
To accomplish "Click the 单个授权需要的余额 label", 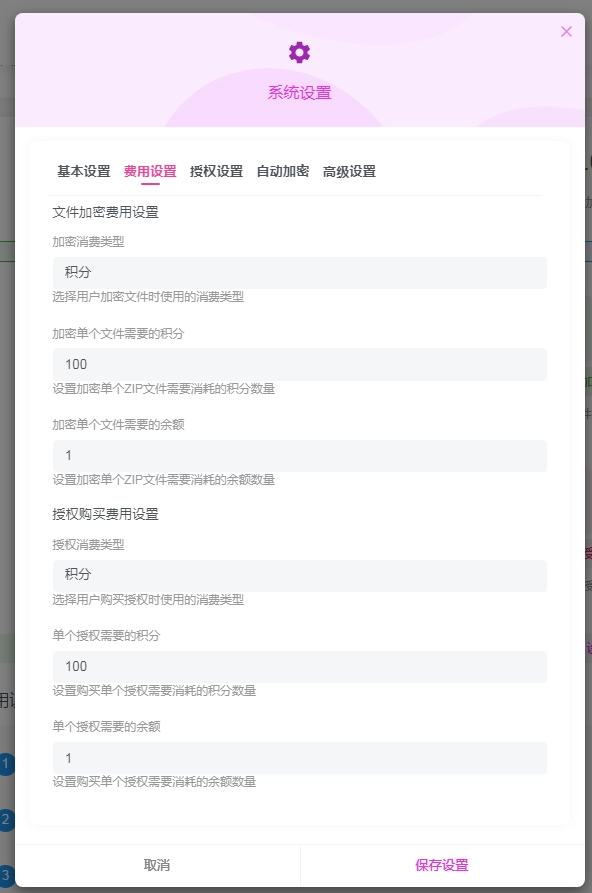I will click(x=107, y=727).
